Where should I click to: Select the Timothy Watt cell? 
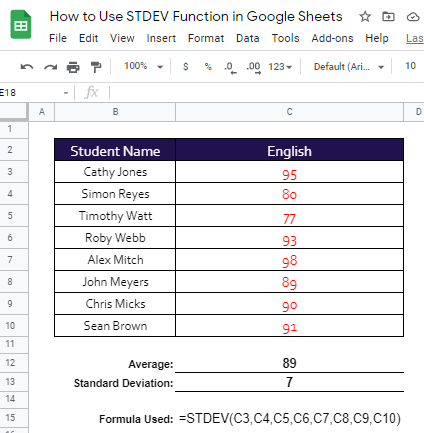point(115,216)
